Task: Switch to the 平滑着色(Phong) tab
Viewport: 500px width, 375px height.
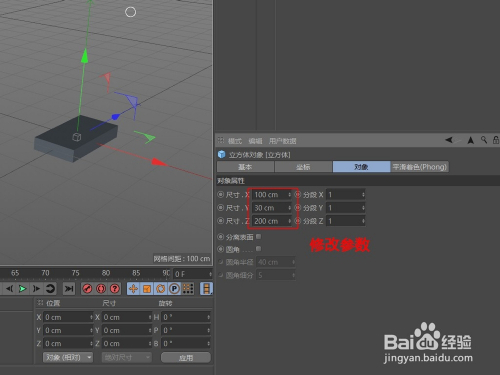Action: click(x=420, y=167)
